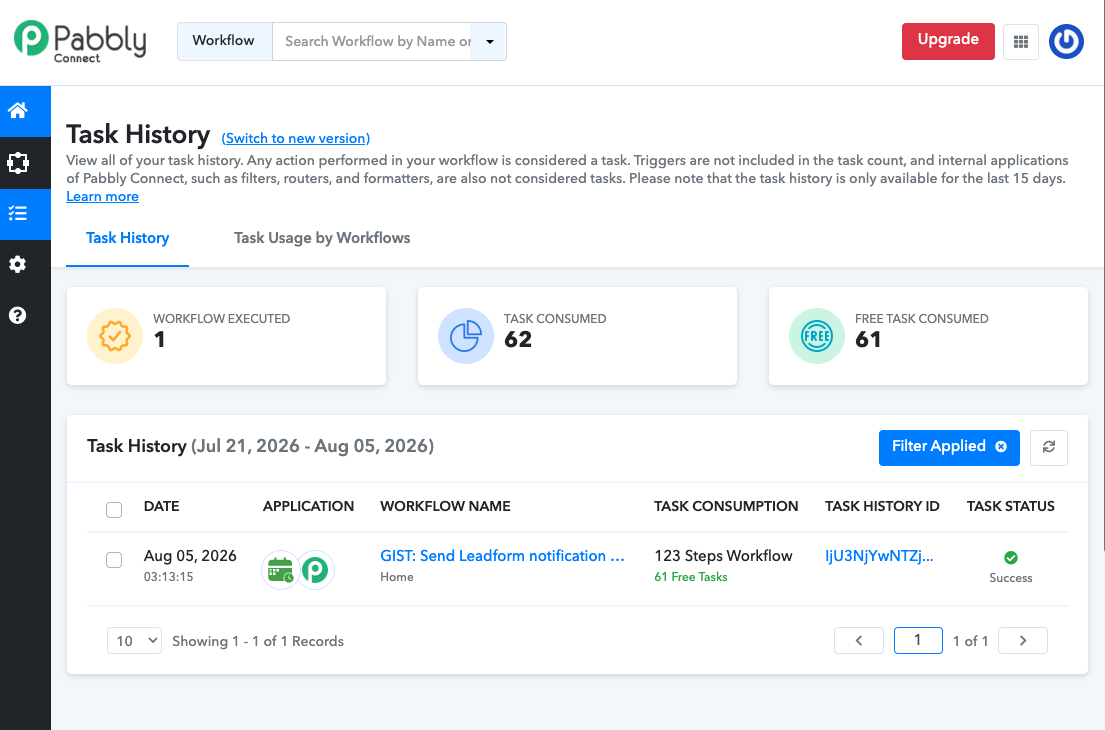
Task: Click the Free Task Consumed value 61
Action: 868,340
